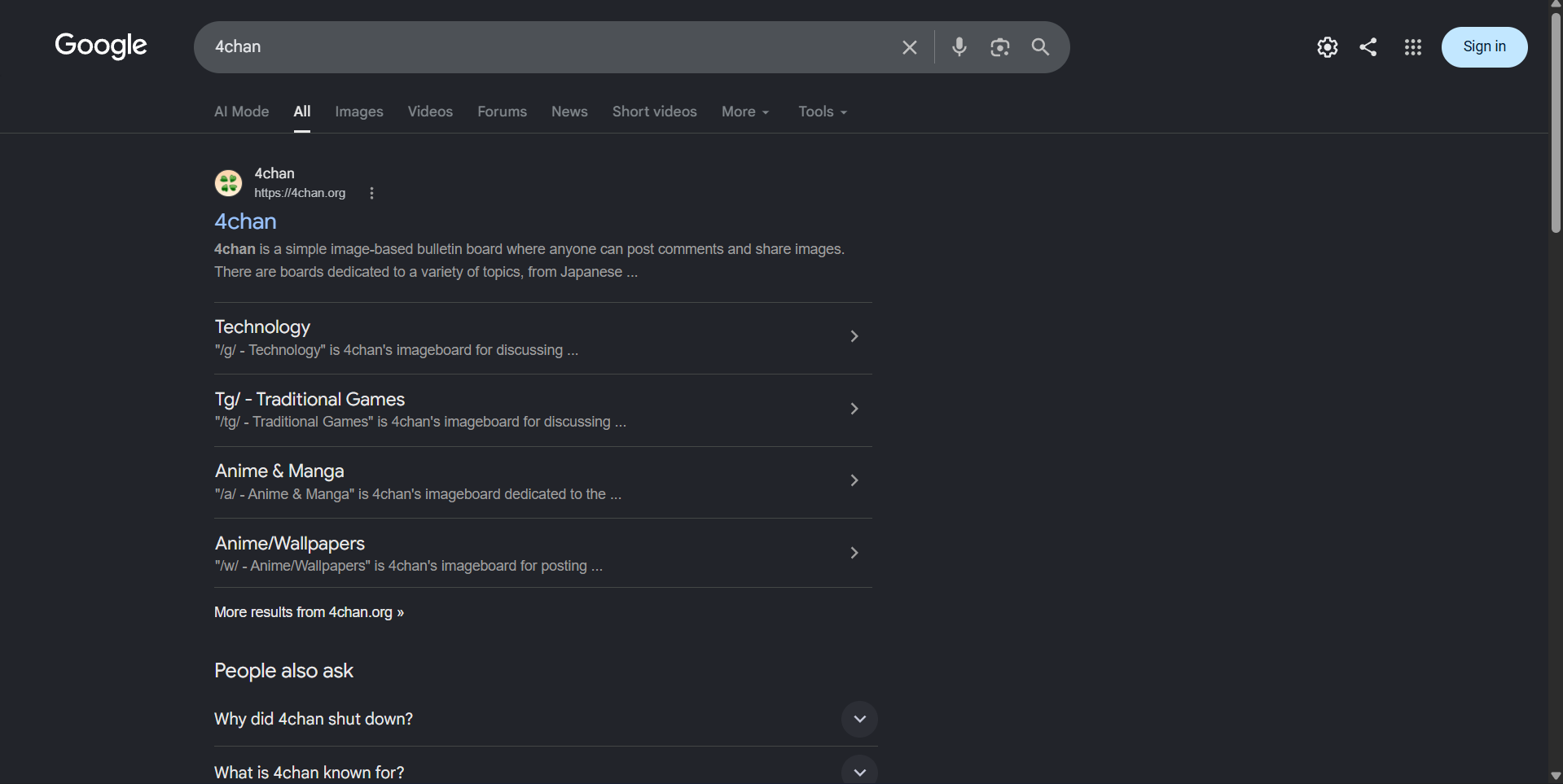Click the scrollbar down arrow
Screen dimensions: 1563x784
(x=1556, y=777)
